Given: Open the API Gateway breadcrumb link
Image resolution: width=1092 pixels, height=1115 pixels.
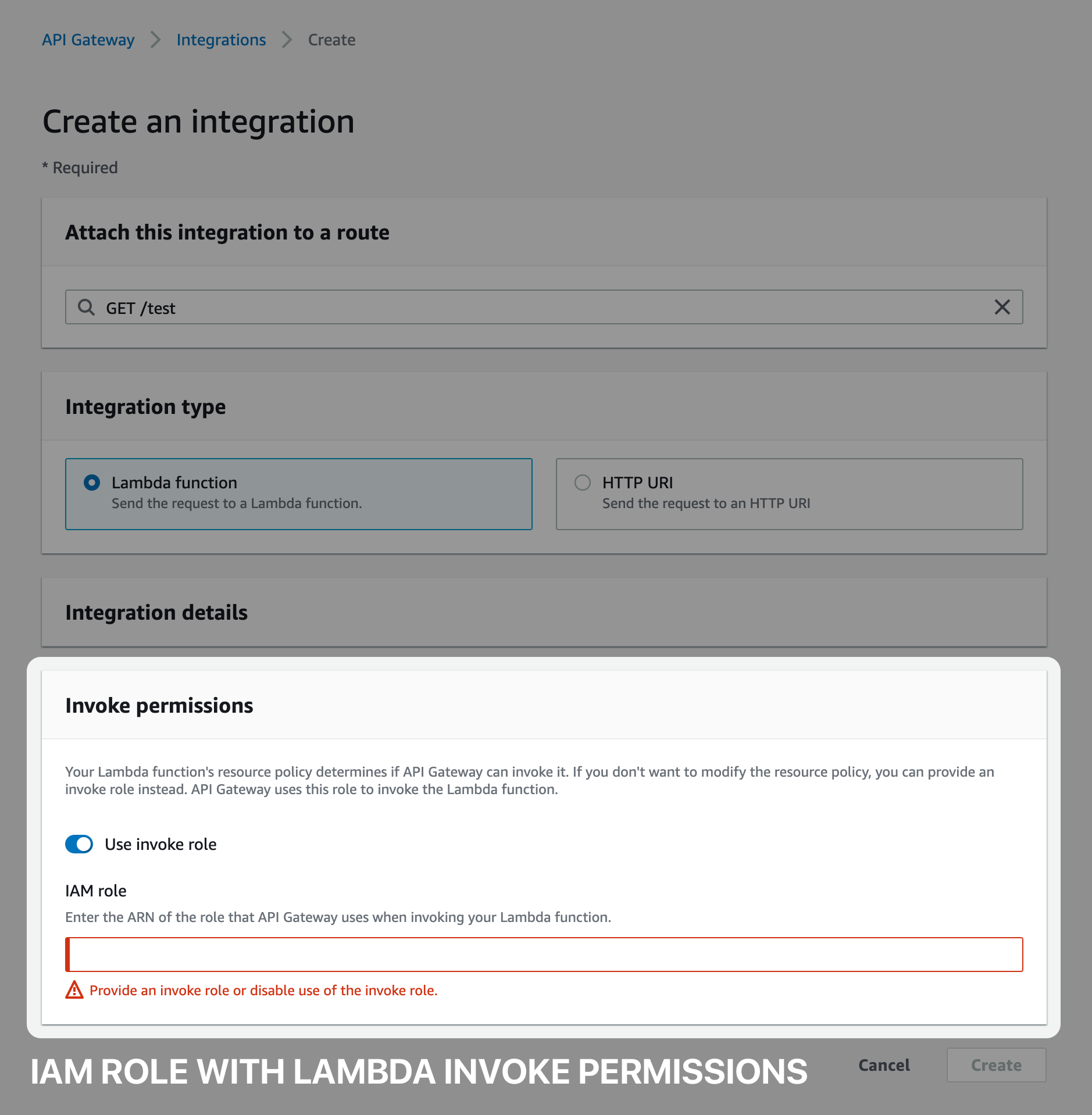Looking at the screenshot, I should click(x=88, y=40).
